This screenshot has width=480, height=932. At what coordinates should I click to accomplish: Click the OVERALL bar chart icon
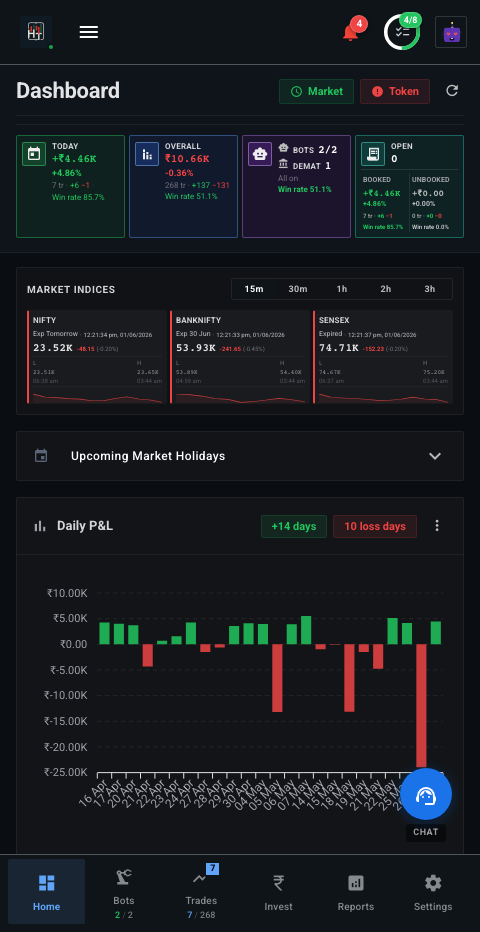(x=147, y=154)
